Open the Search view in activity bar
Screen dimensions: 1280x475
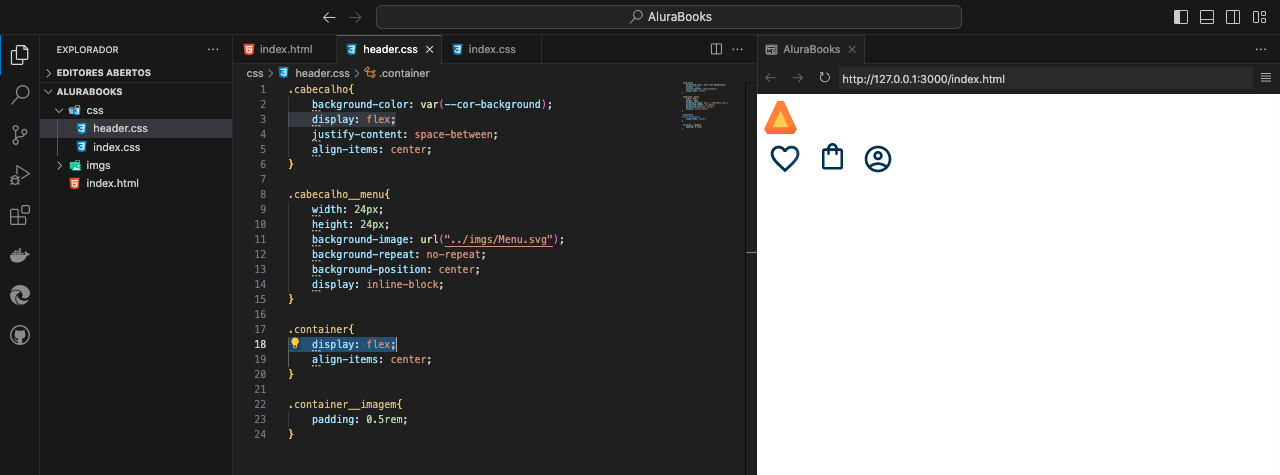(x=19, y=95)
